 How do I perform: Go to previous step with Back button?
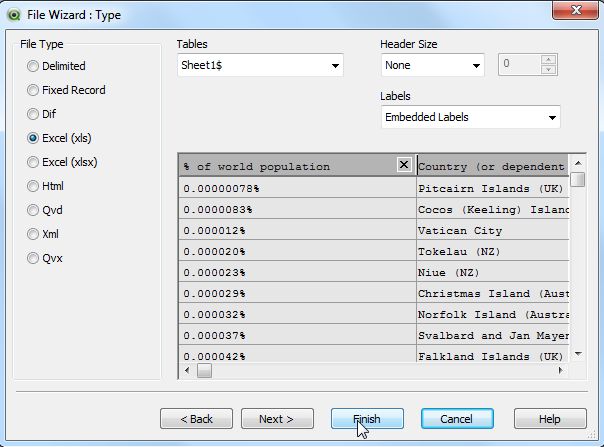pyautogui.click(x=196, y=418)
